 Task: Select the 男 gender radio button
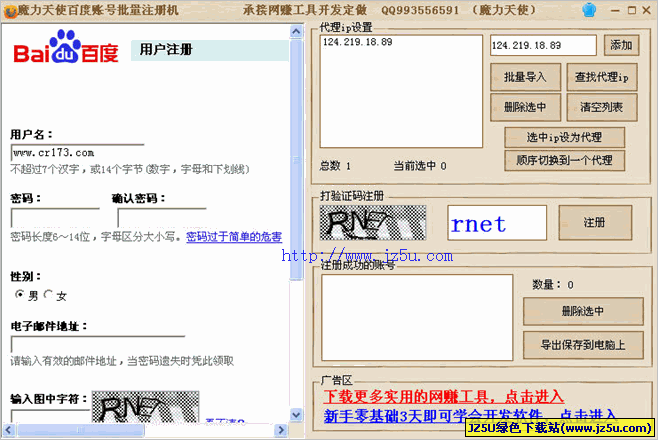pyautogui.click(x=19, y=294)
